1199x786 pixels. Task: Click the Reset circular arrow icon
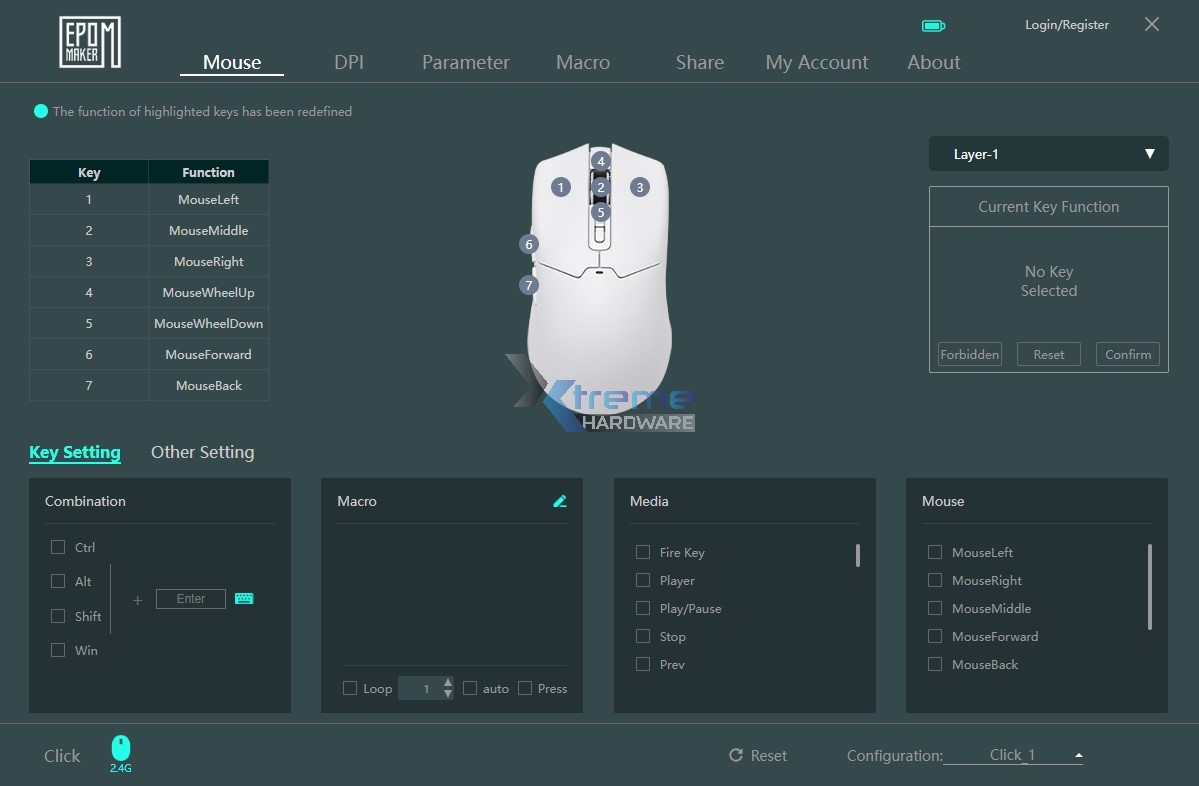pos(735,755)
